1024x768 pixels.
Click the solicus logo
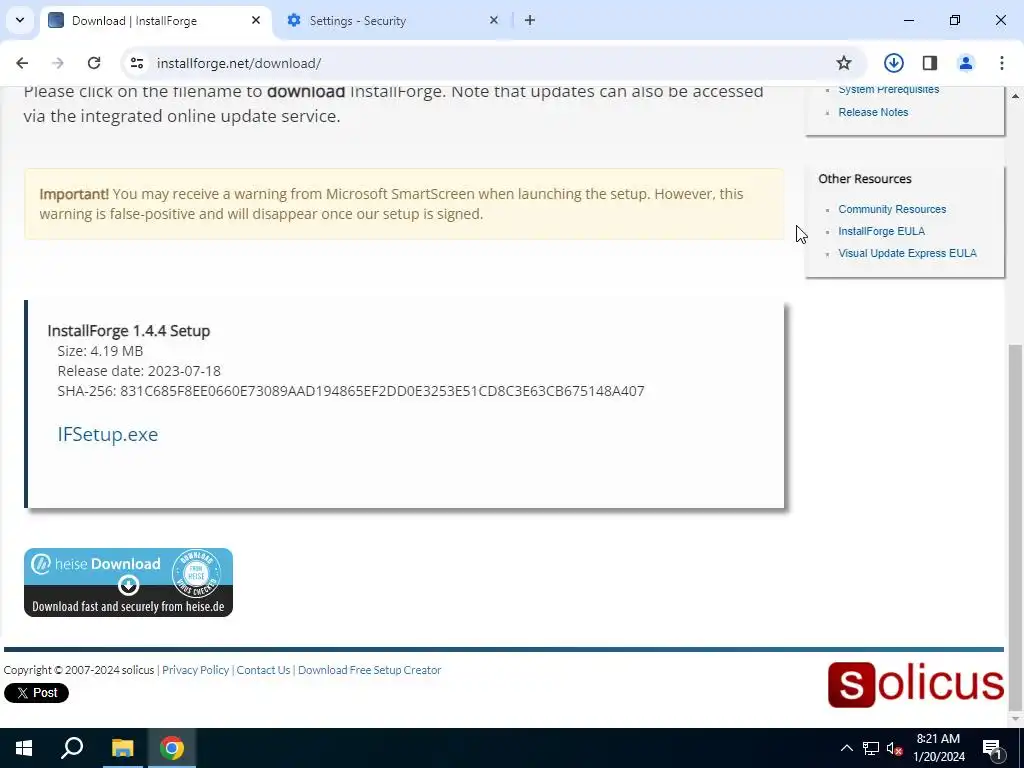tap(916, 684)
